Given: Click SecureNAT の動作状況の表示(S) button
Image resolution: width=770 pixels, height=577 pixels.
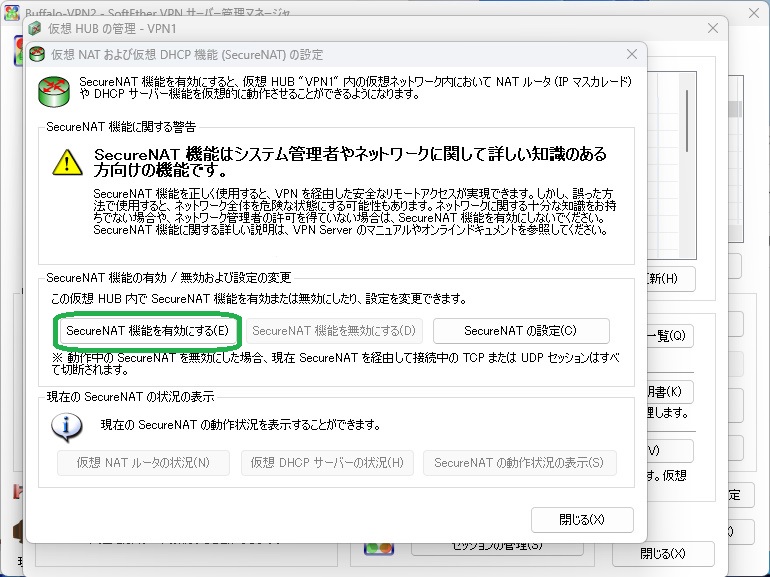Looking at the screenshot, I should click(519, 463).
